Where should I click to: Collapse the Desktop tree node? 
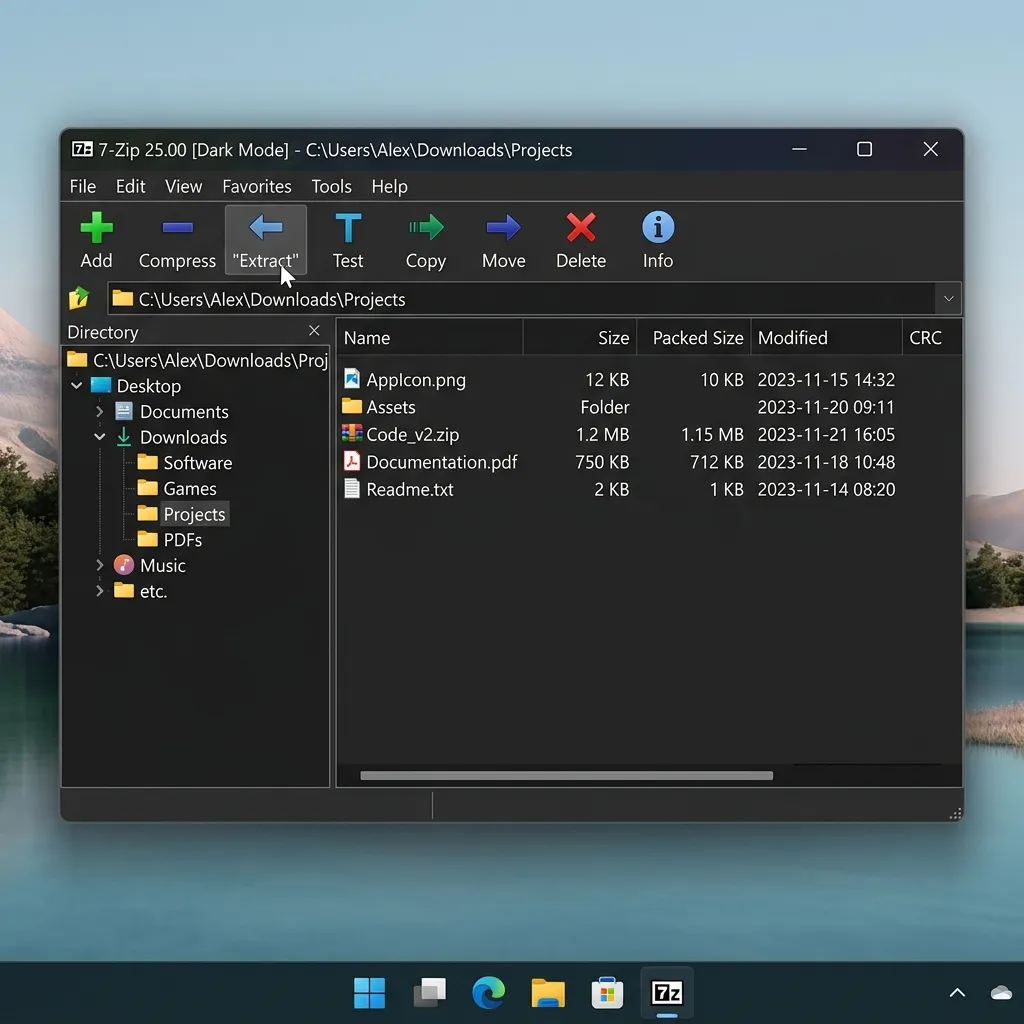76,385
